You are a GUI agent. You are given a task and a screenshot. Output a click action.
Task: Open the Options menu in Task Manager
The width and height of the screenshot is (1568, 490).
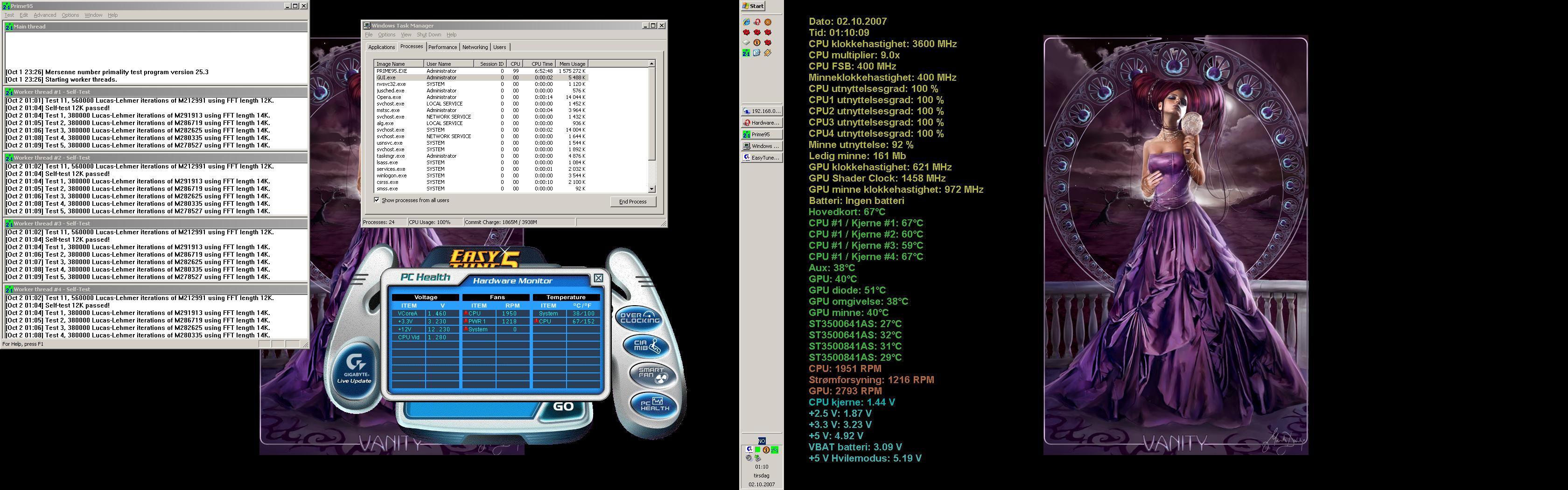(386, 35)
